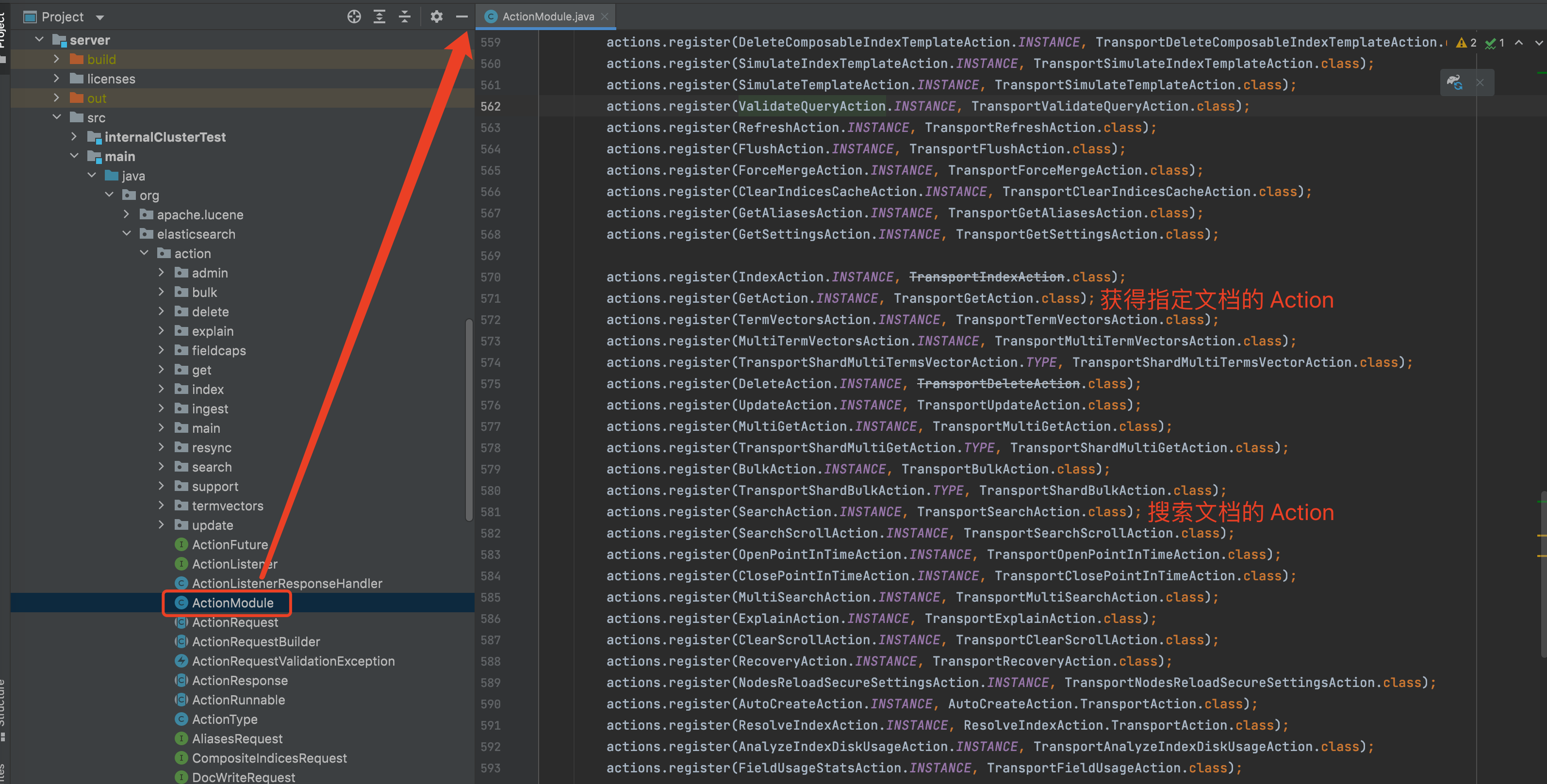1547x784 pixels.
Task: Open ActionType class in the tree
Action: [224, 719]
